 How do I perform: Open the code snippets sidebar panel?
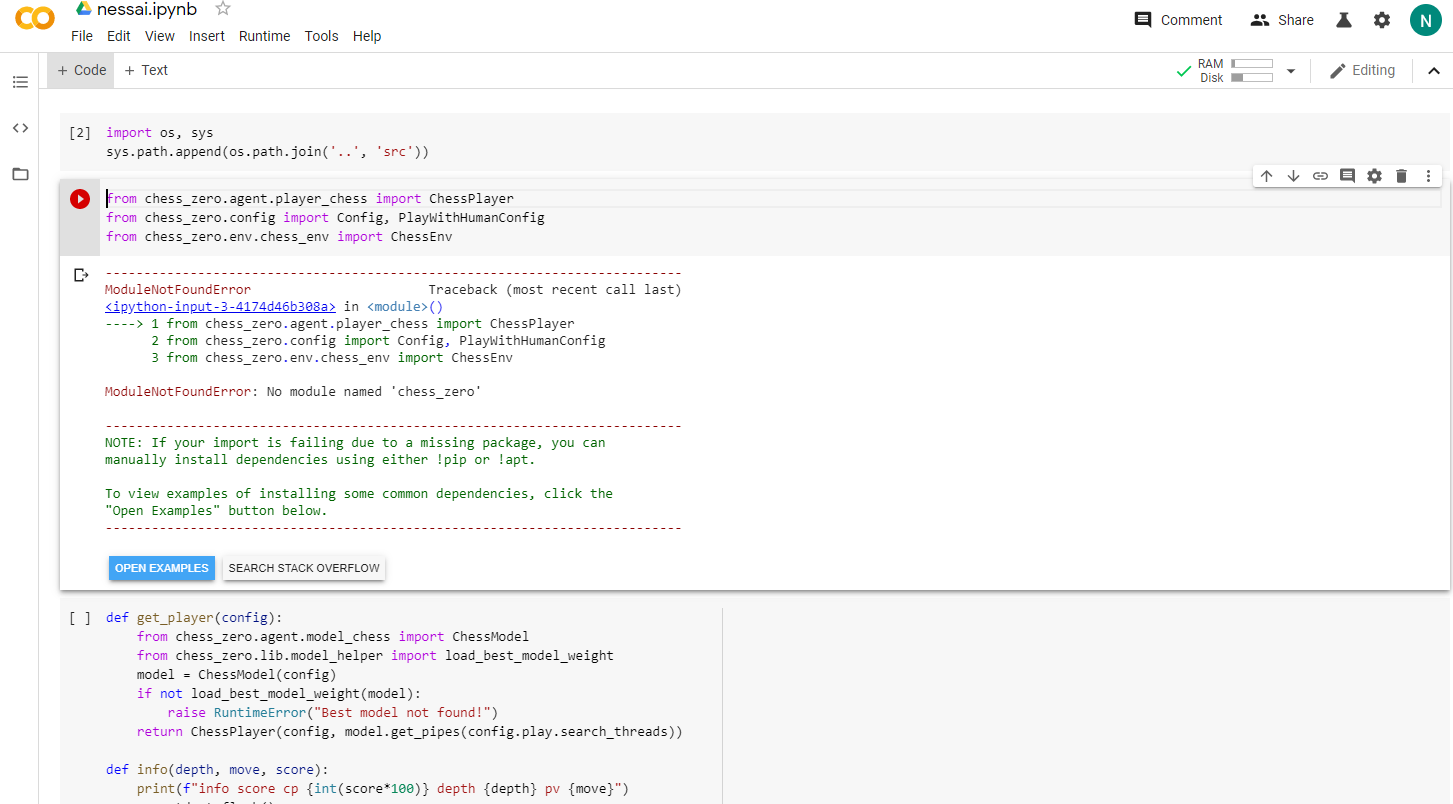pos(20,128)
